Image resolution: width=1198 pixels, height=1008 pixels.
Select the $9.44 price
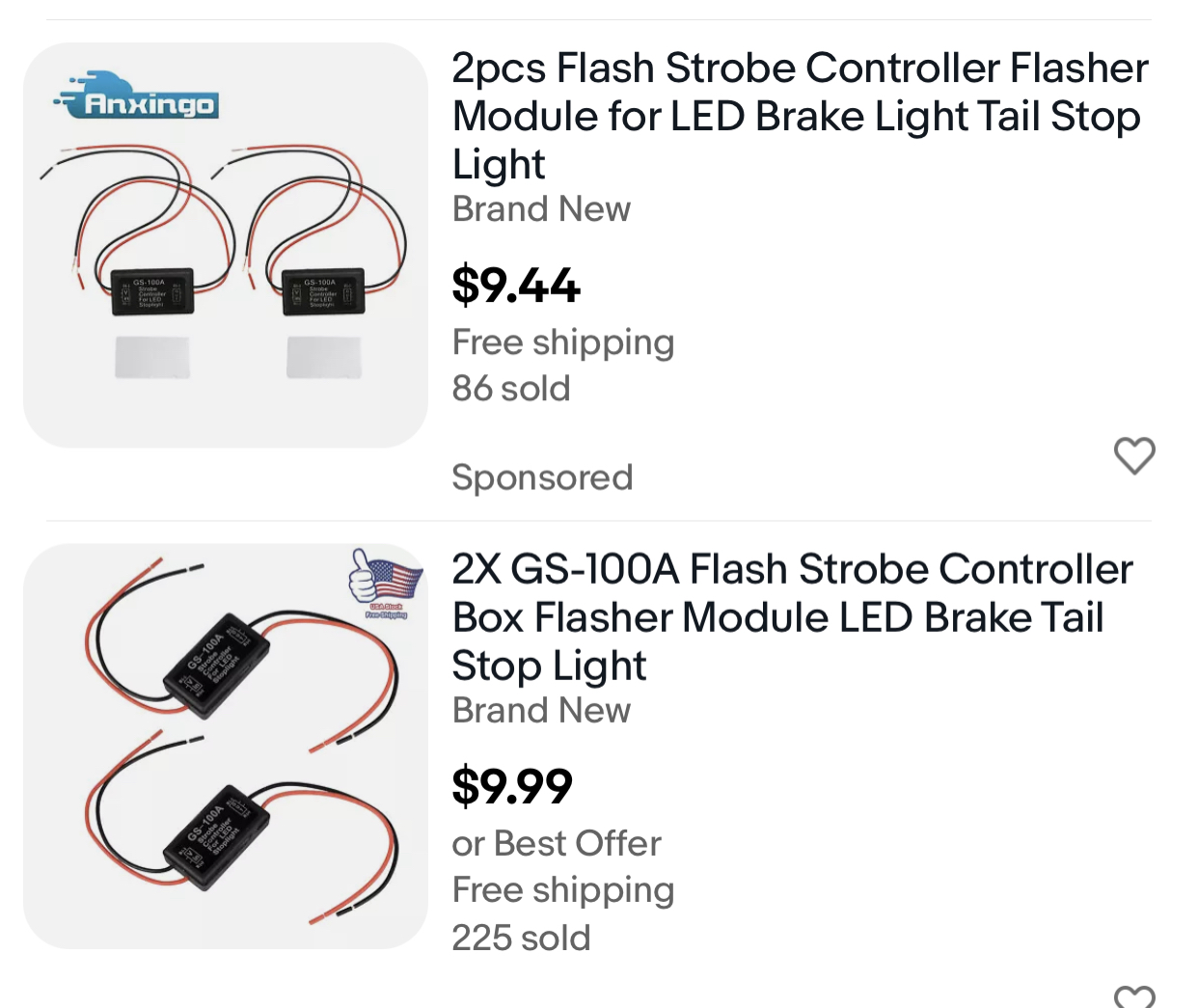click(516, 286)
